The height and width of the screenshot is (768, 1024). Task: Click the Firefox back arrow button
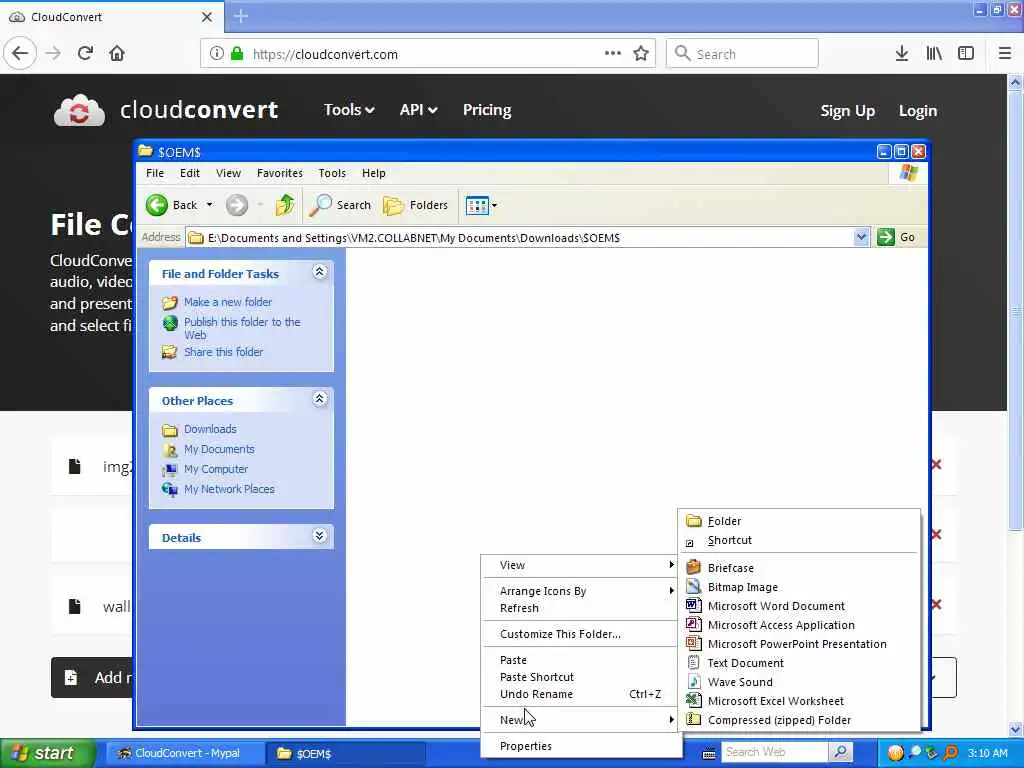click(20, 54)
